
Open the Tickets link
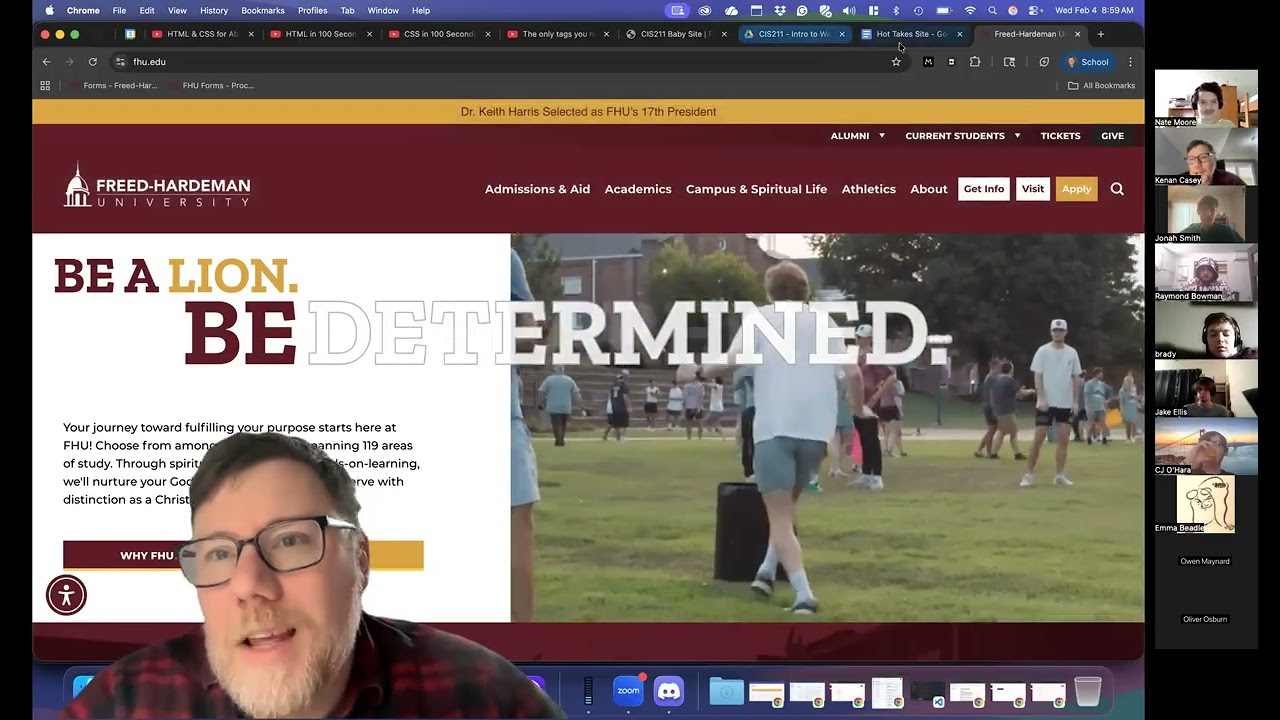[x=1061, y=136]
